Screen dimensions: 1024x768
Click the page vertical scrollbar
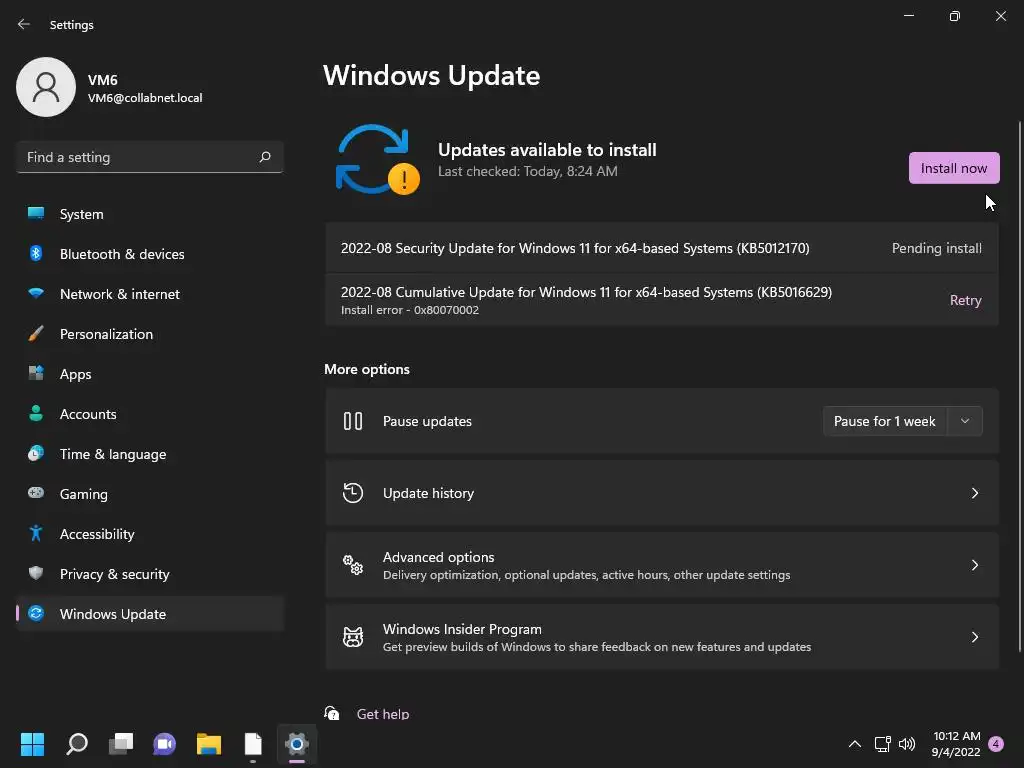(x=1019, y=385)
